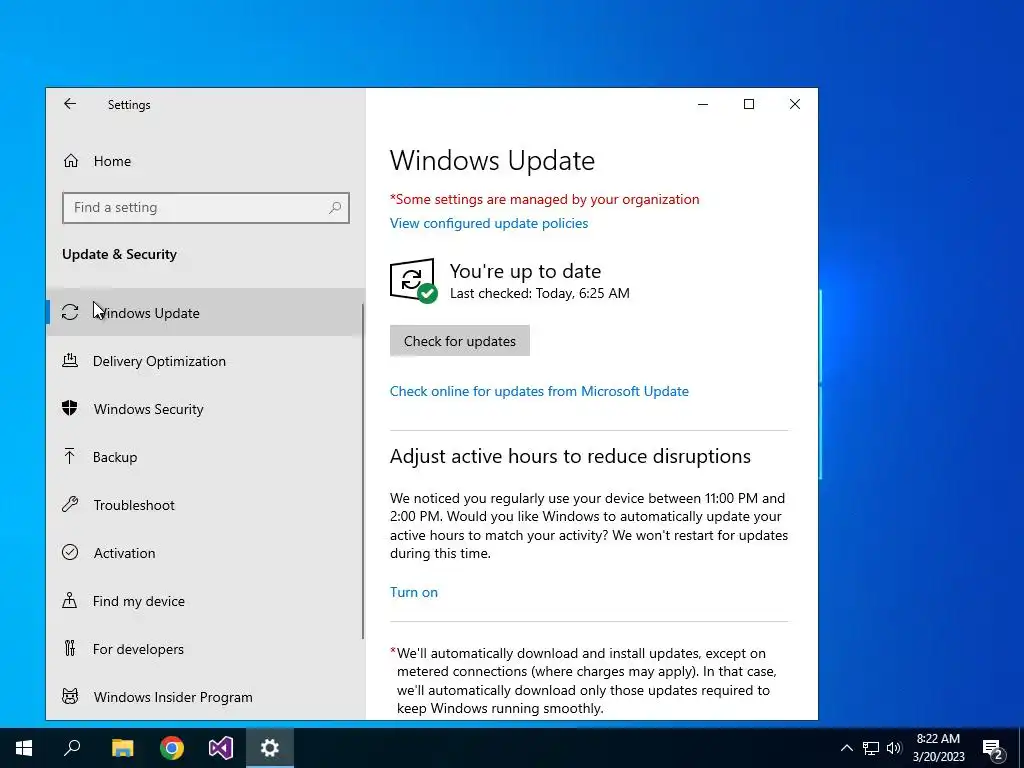The image size is (1024, 768).
Task: Click the Settings gear taskbar button
Action: pyautogui.click(x=270, y=748)
